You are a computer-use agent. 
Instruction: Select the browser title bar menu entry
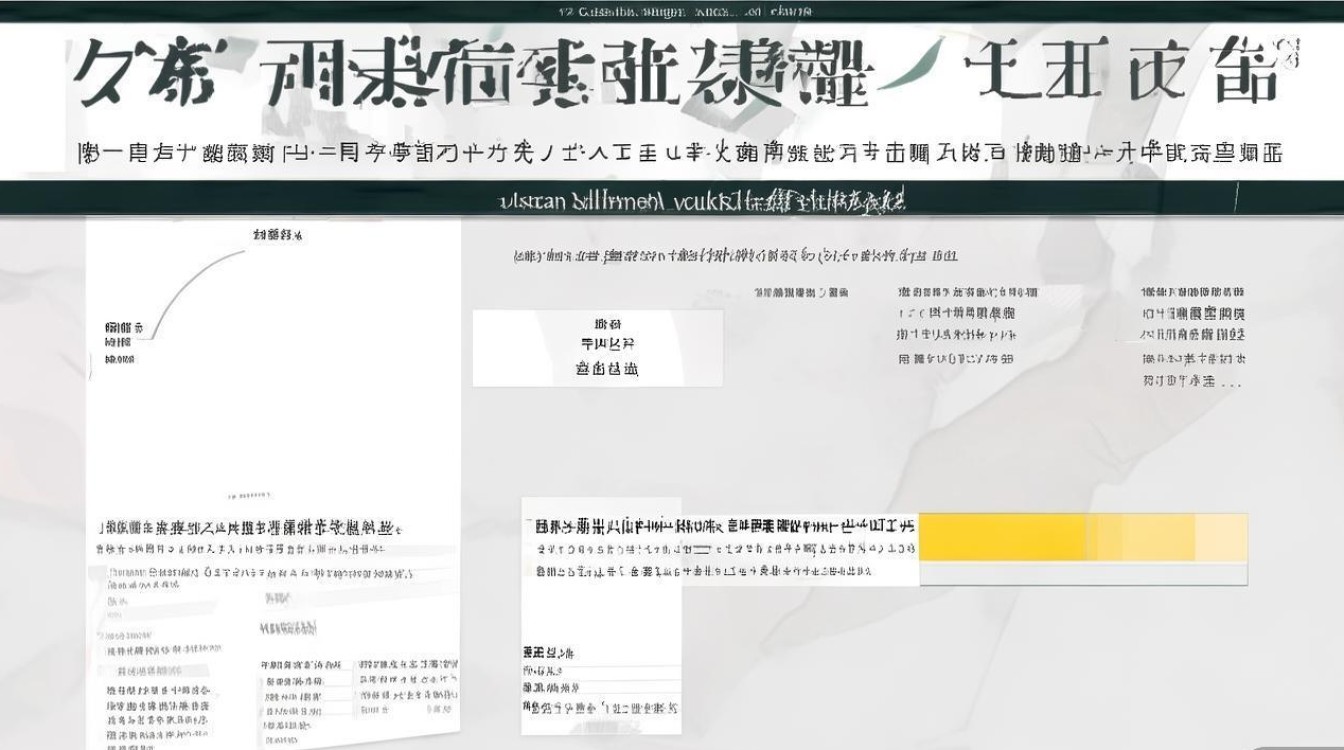672,10
